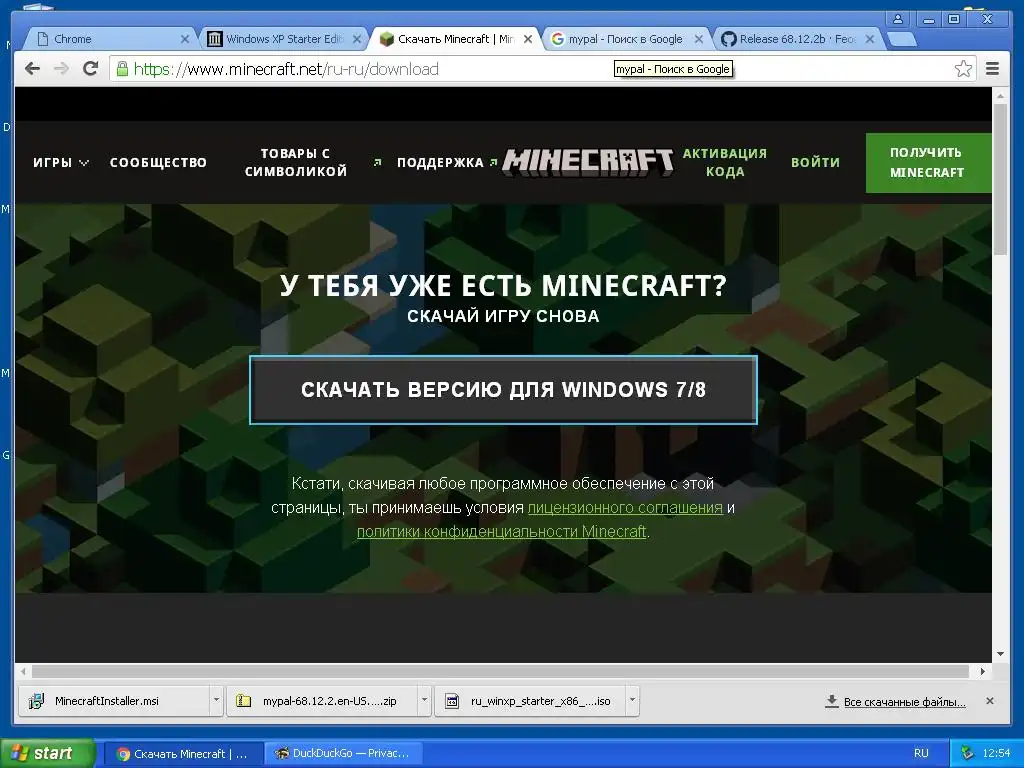Click the horizontal scrollbar right arrow
1024x768 pixels.
[x=982, y=671]
